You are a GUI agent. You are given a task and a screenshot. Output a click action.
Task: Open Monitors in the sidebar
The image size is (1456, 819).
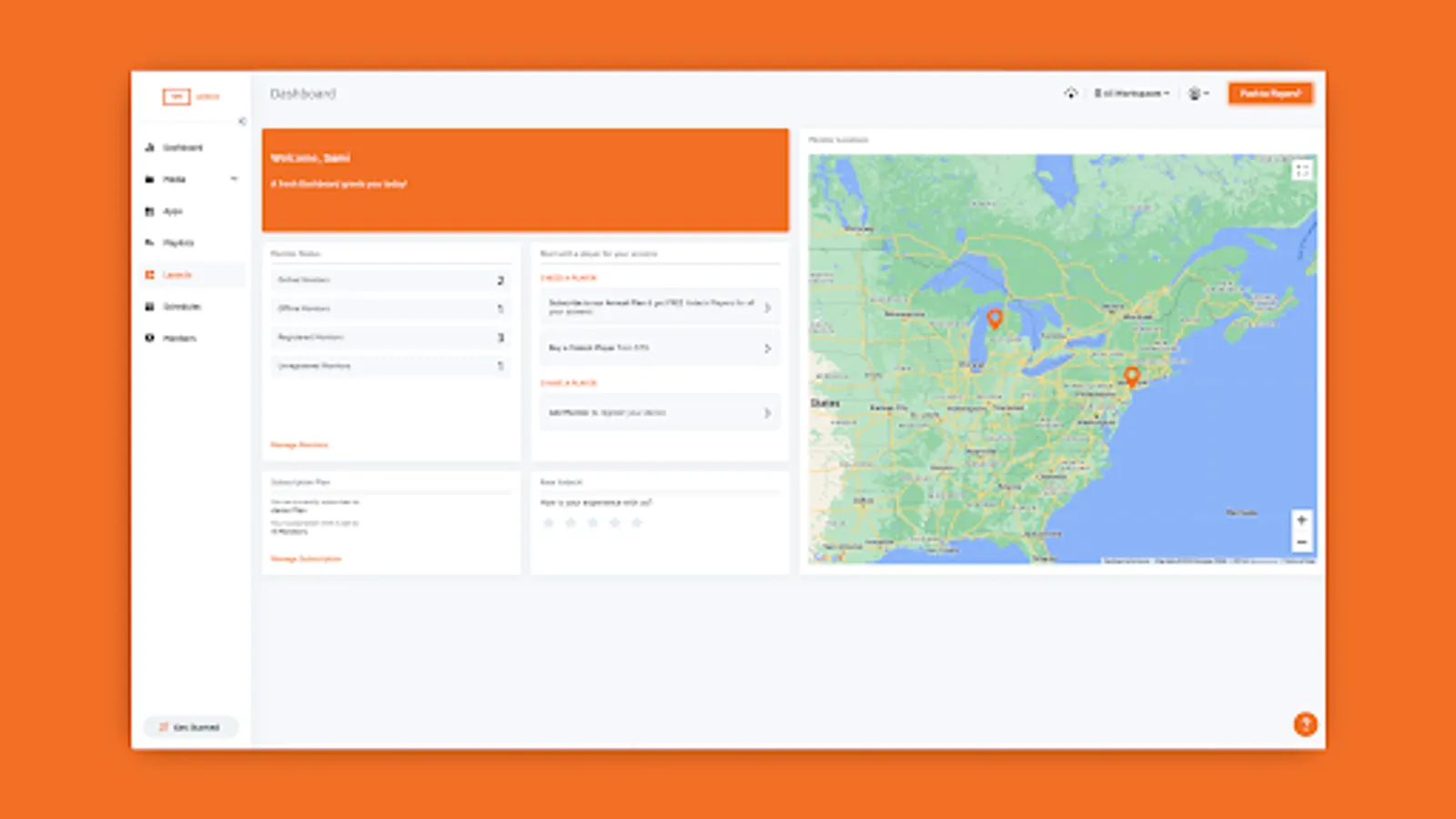click(179, 339)
